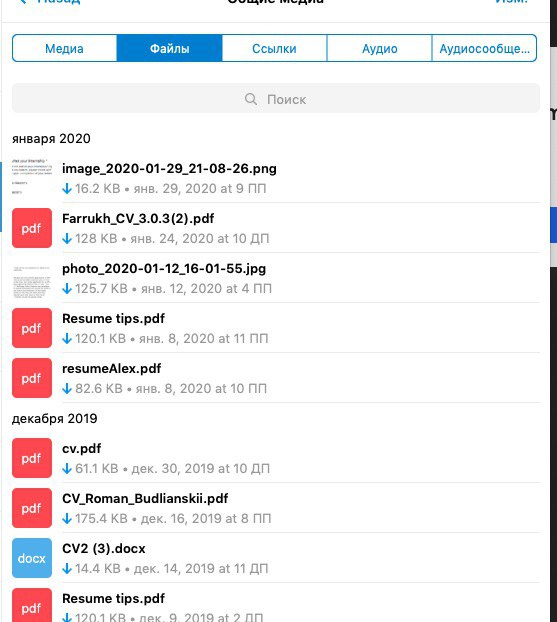Screen dimensions: 557x622
Task: Select file name cv.pdf
Action: (81, 449)
